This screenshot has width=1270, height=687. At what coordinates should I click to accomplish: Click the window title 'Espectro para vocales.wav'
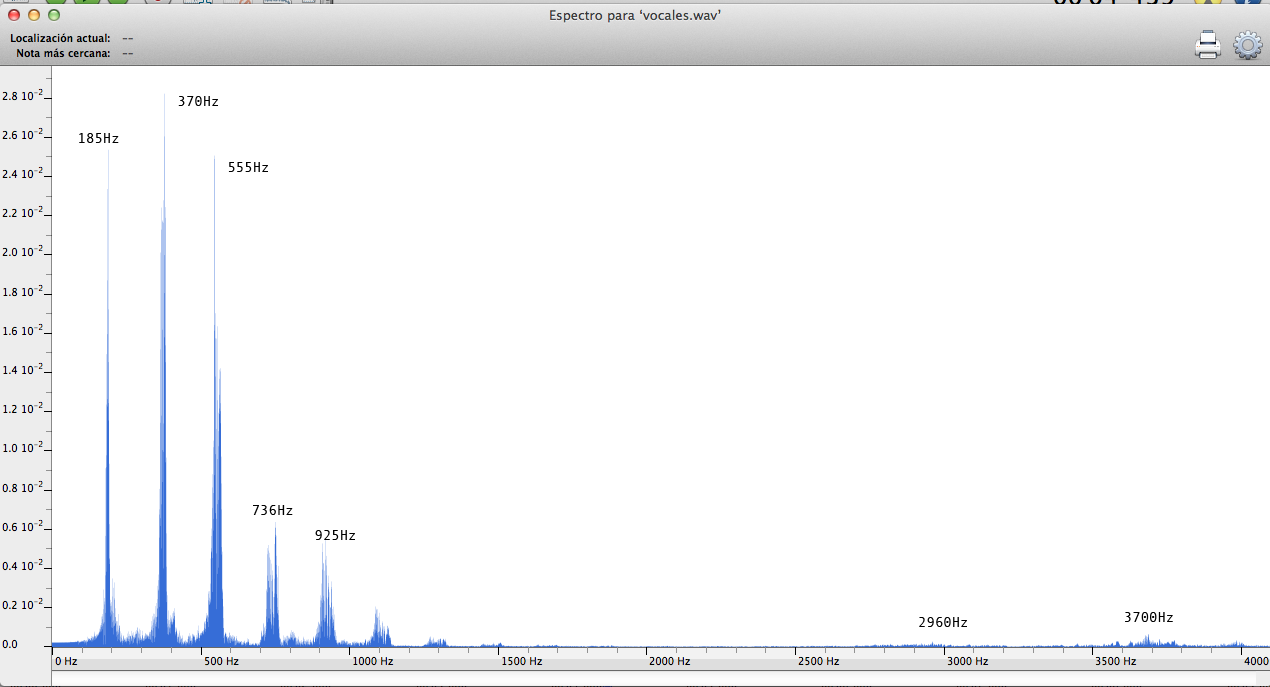coord(634,15)
